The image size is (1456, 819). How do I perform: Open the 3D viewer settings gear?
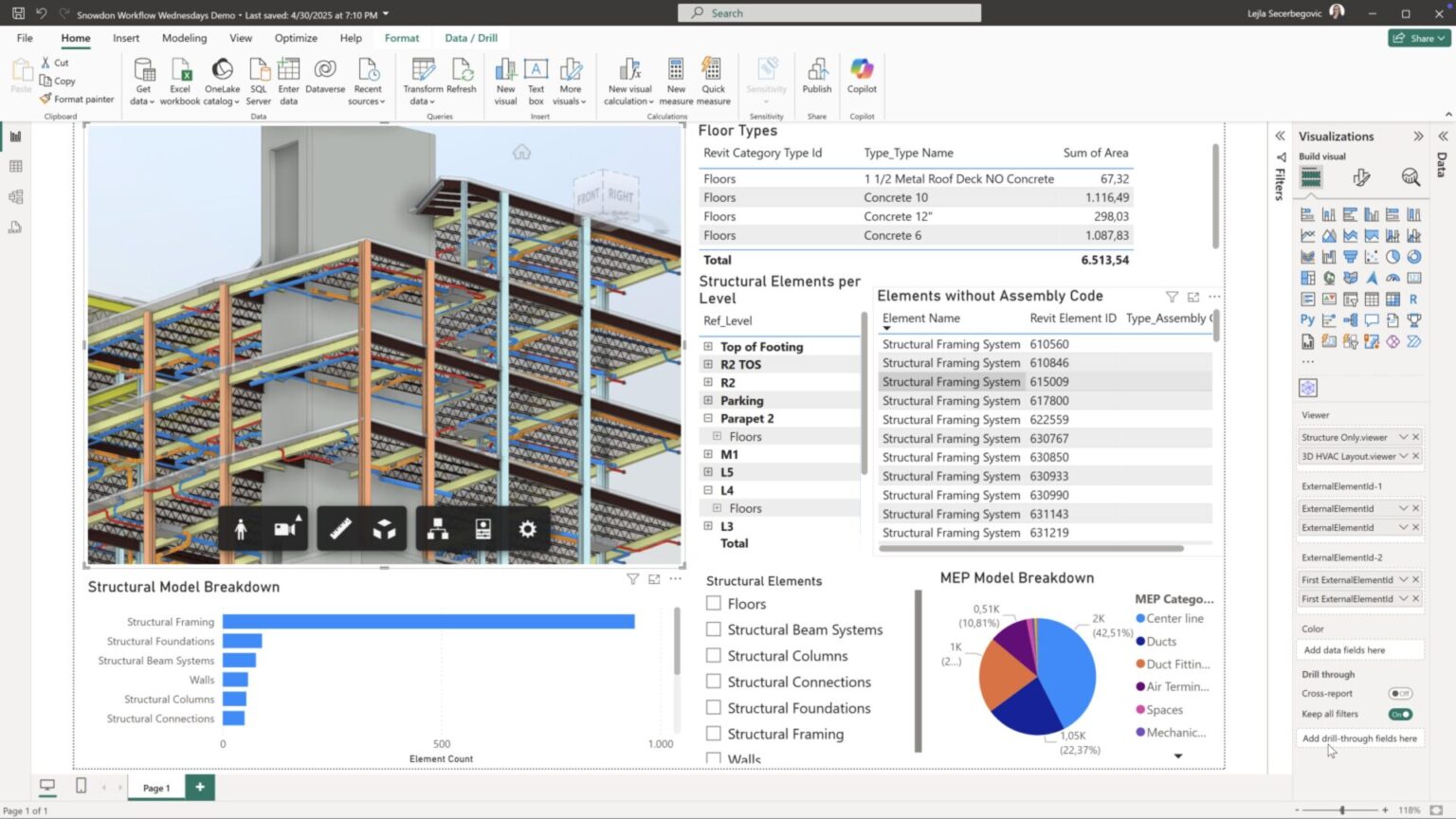pos(526,529)
